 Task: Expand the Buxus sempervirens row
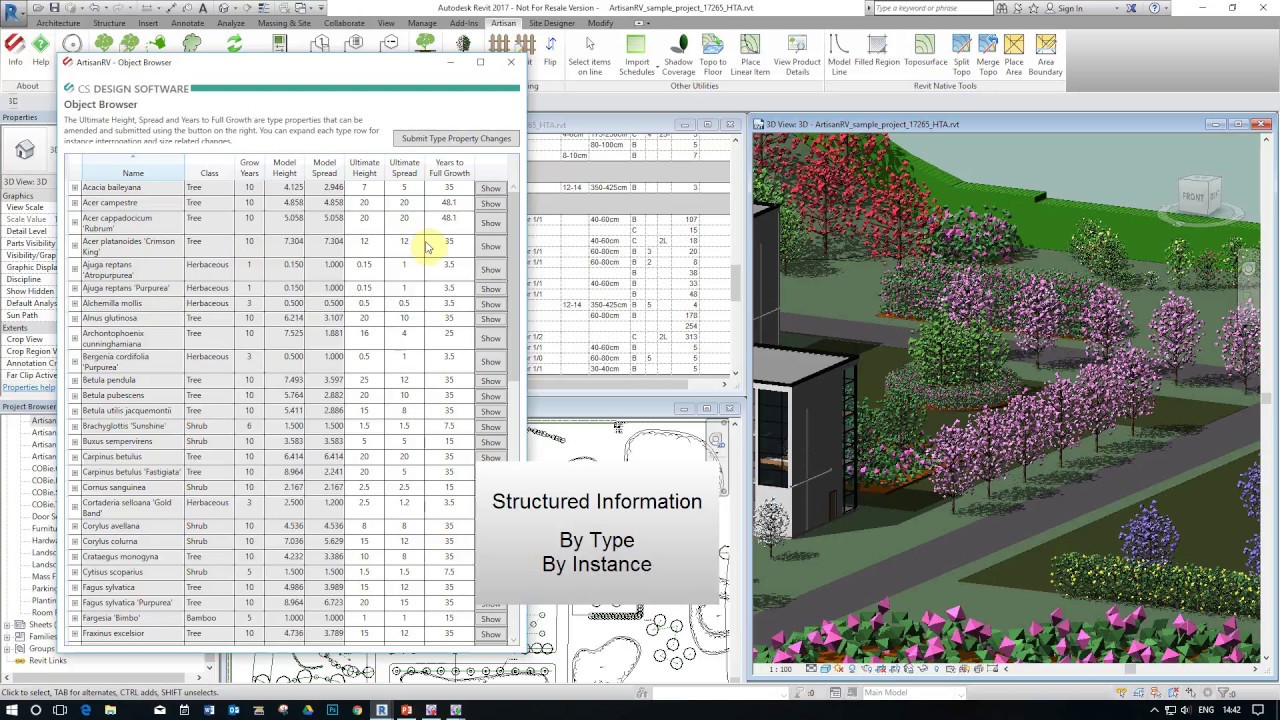pyautogui.click(x=74, y=442)
